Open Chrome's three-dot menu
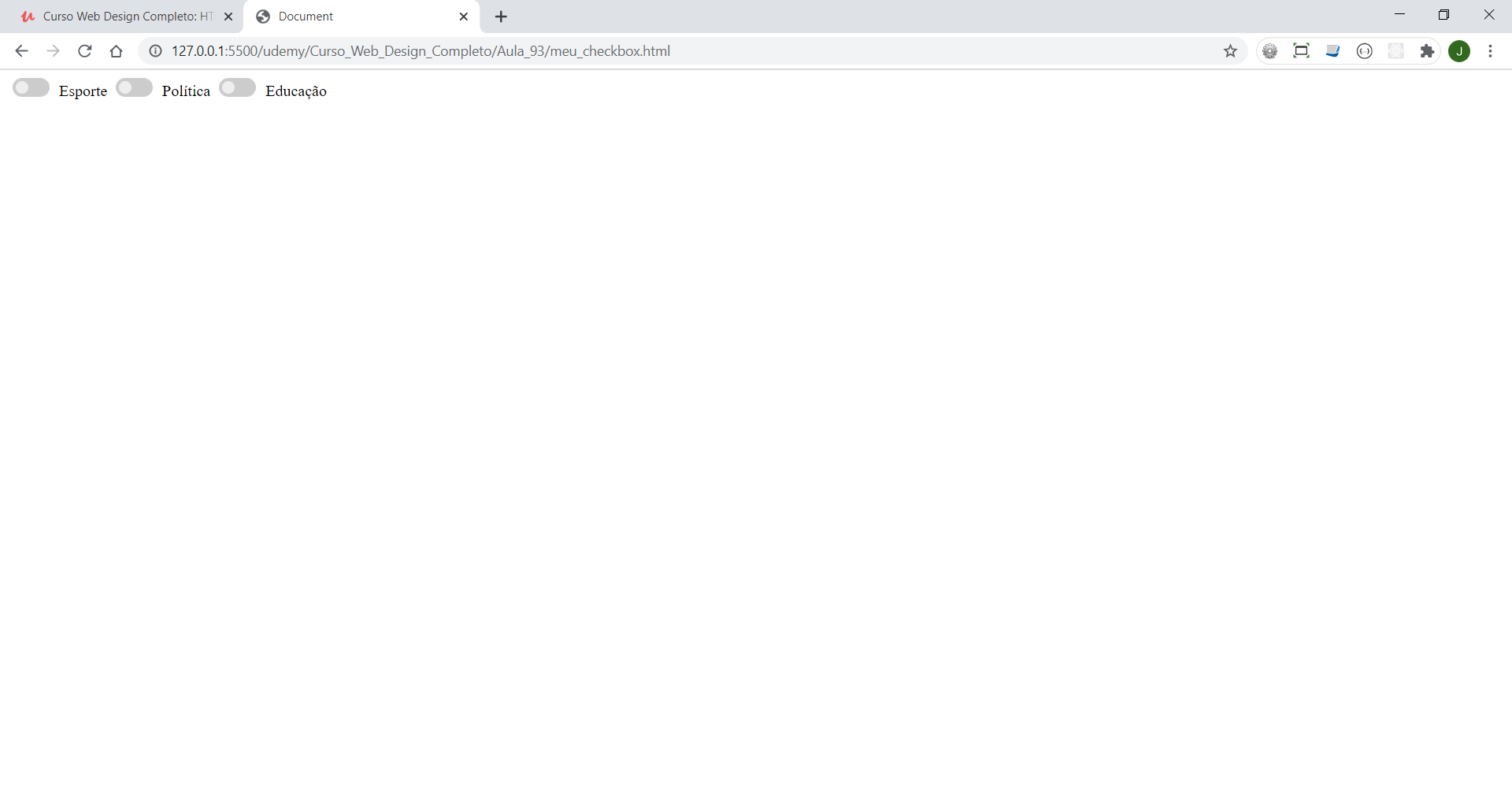Screen dimensions: 1512x811 pyautogui.click(x=1490, y=51)
